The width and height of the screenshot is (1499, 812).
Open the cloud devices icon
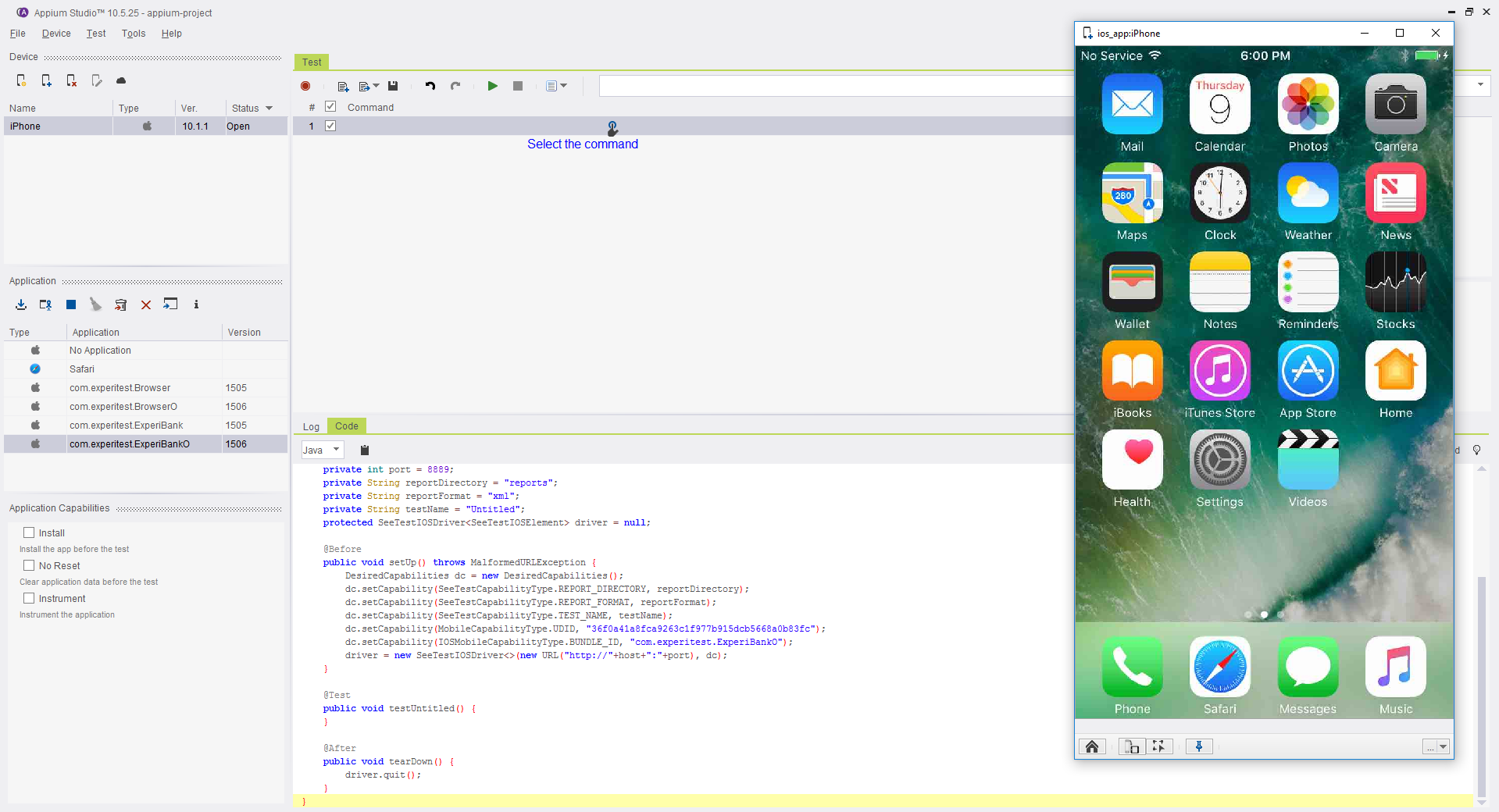click(x=121, y=80)
